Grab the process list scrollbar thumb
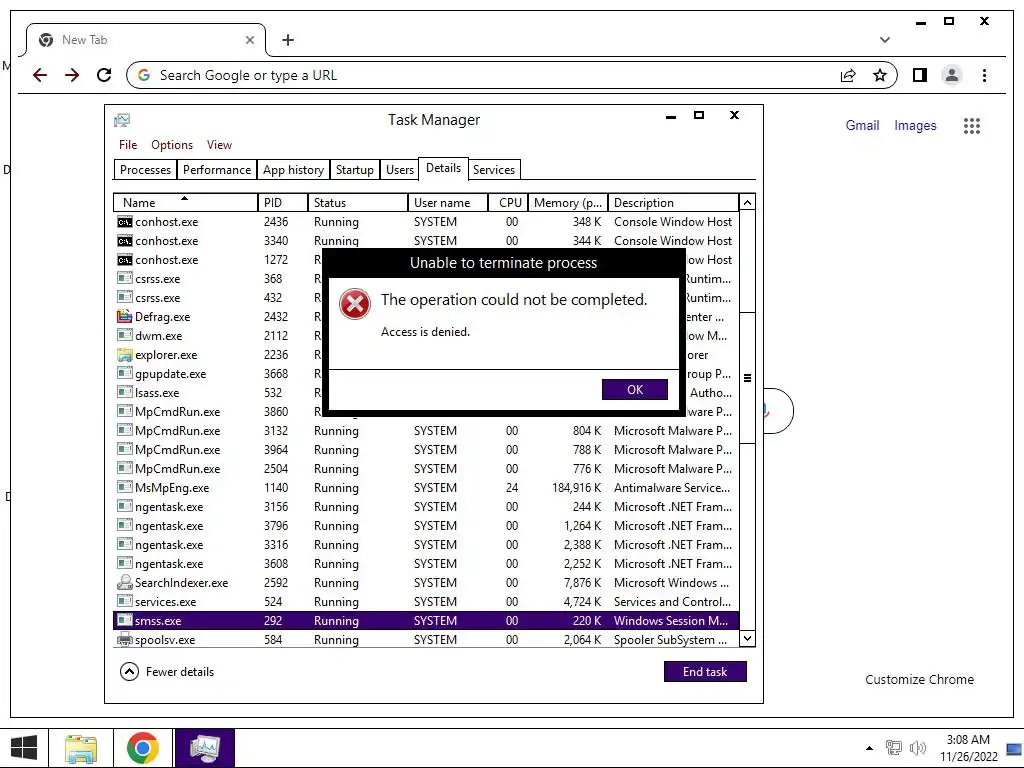Screen dimensions: 1024x768 [x=747, y=377]
